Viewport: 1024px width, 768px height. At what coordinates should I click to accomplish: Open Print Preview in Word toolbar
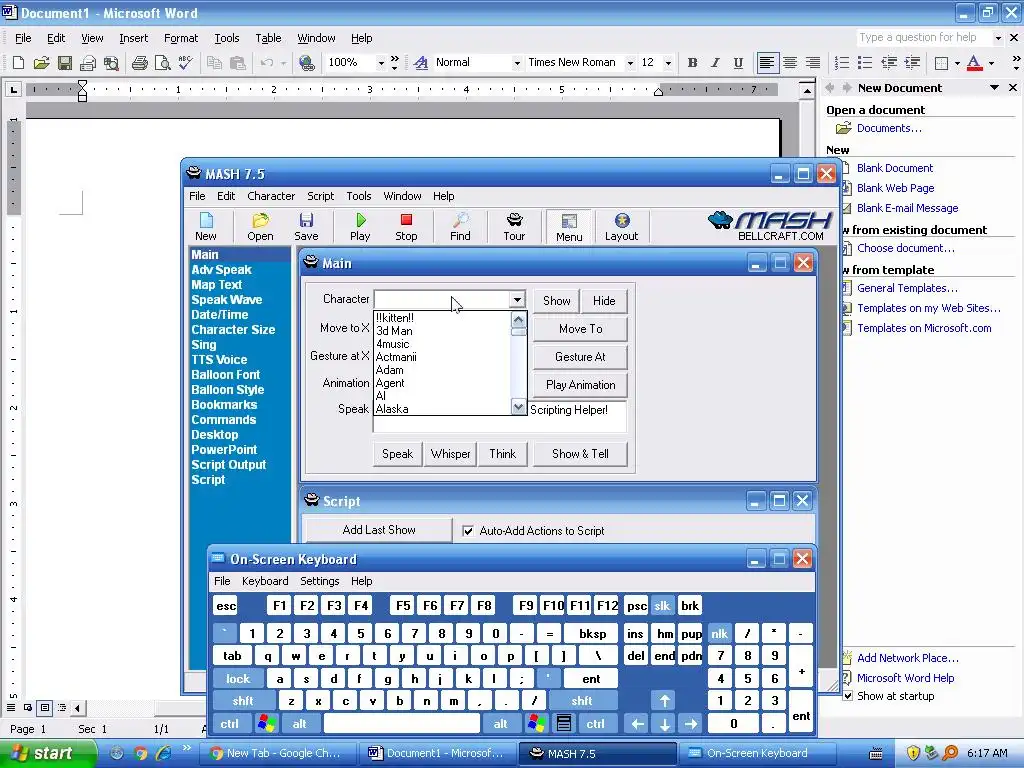162,63
